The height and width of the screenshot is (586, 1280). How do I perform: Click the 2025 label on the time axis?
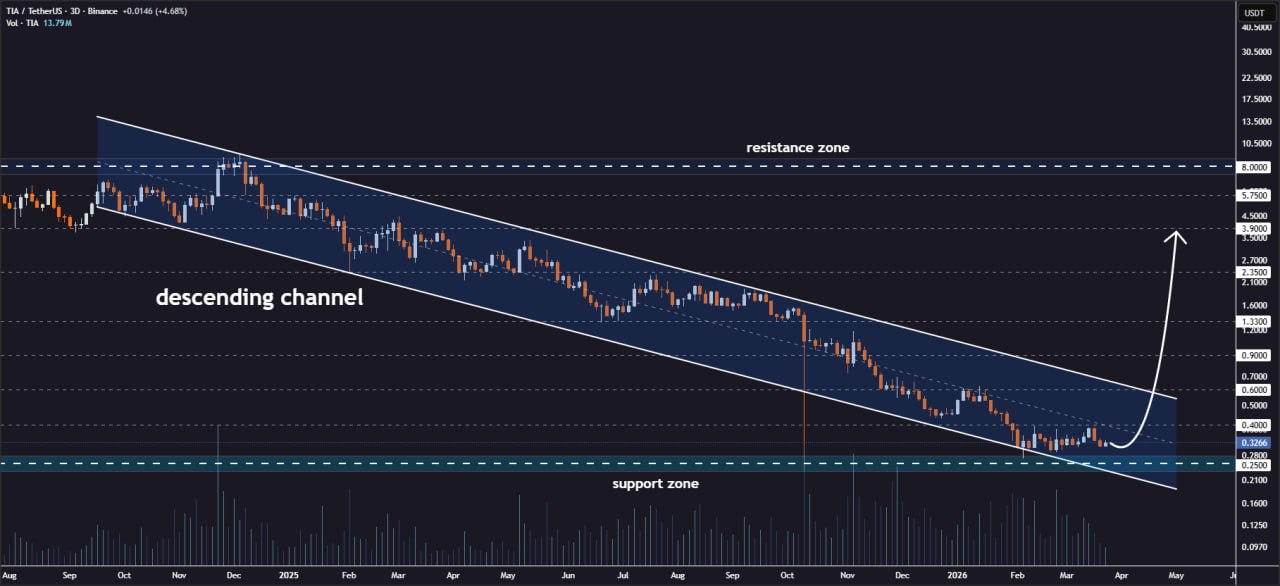(290, 577)
